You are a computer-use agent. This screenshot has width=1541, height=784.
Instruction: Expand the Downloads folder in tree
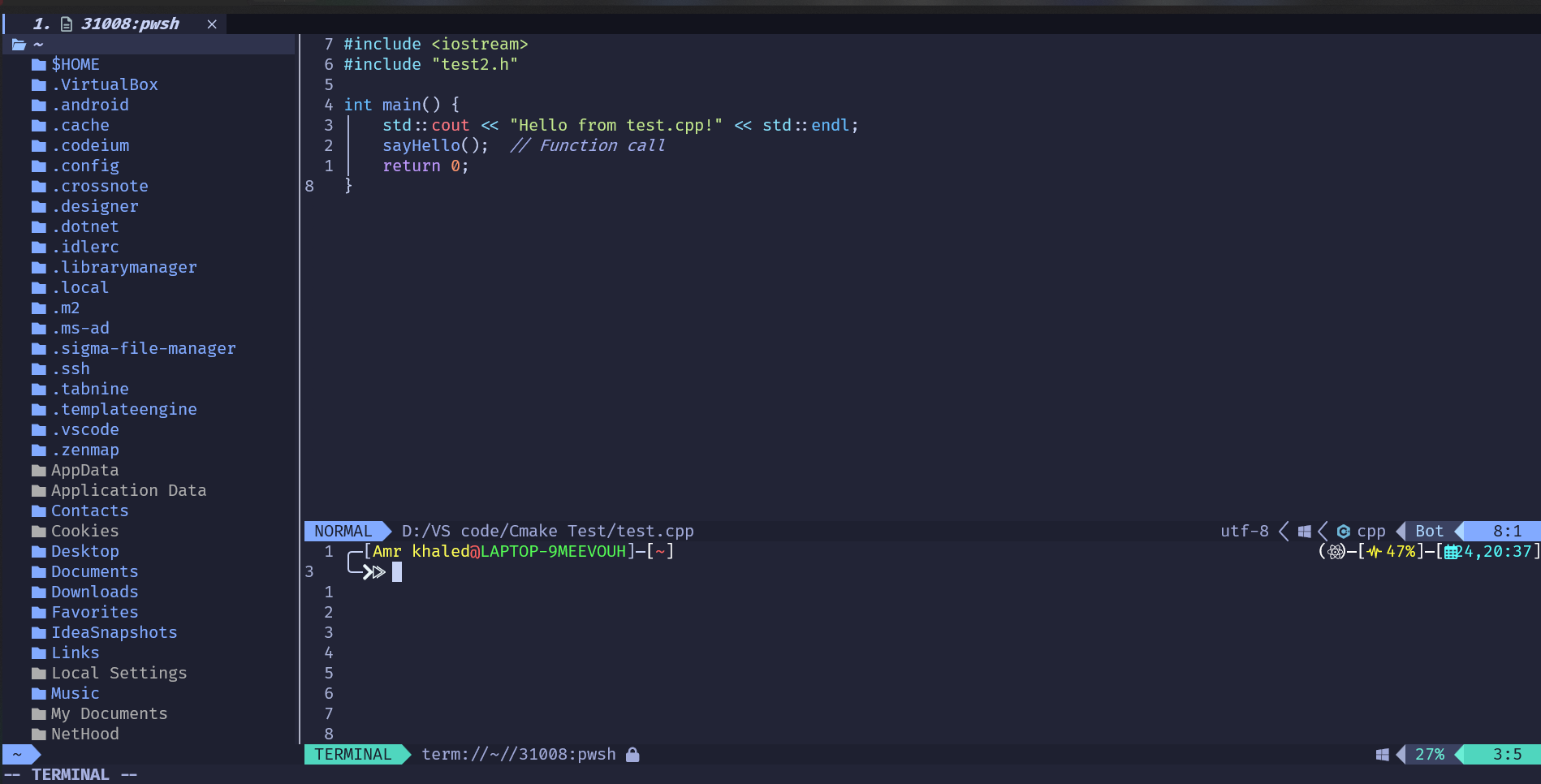(x=94, y=592)
